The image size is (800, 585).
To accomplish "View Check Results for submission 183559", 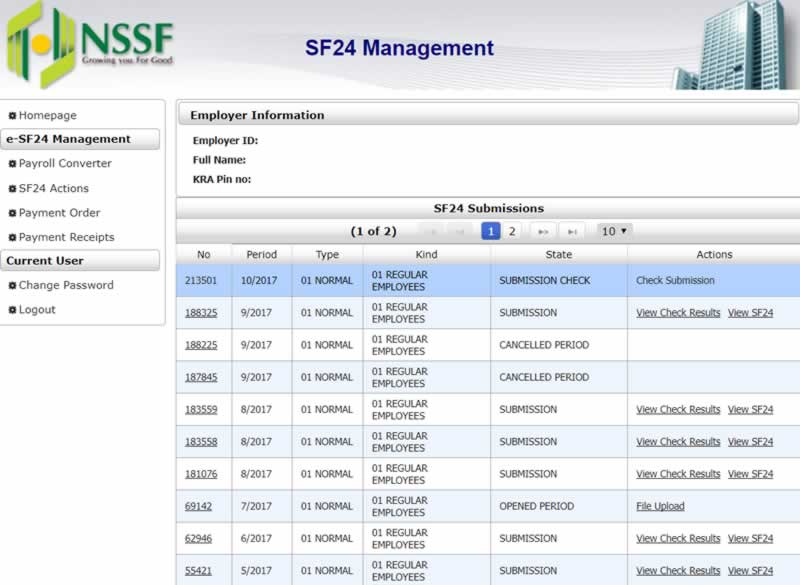I will pos(678,409).
